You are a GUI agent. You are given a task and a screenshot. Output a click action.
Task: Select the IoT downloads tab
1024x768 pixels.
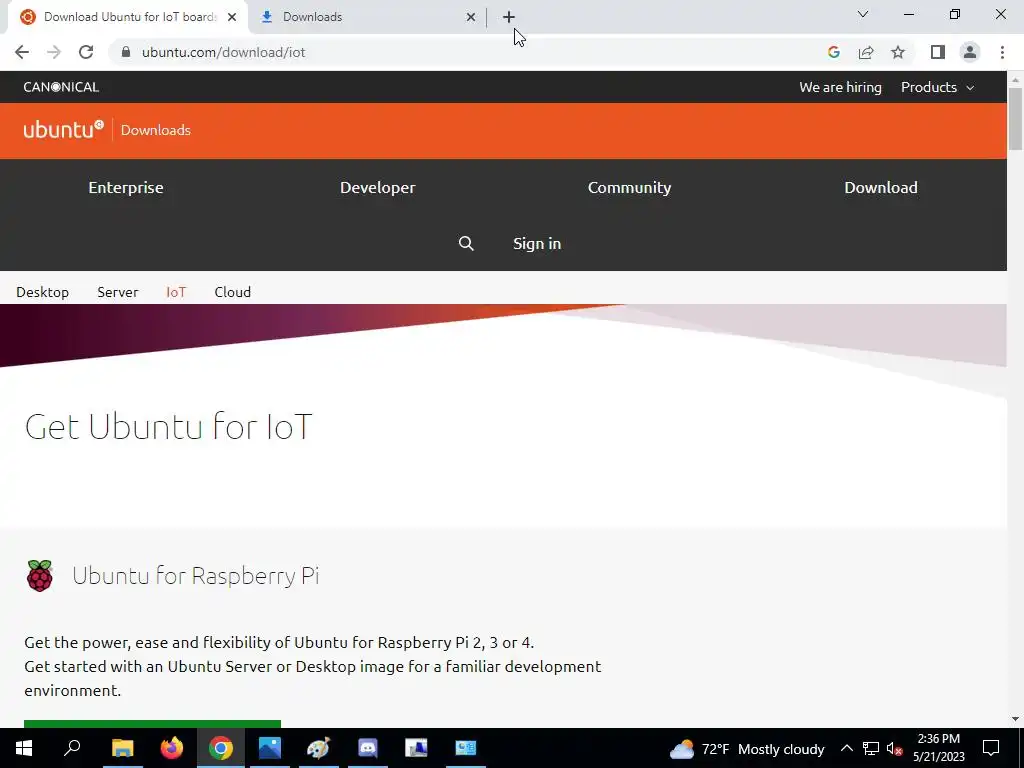click(176, 292)
